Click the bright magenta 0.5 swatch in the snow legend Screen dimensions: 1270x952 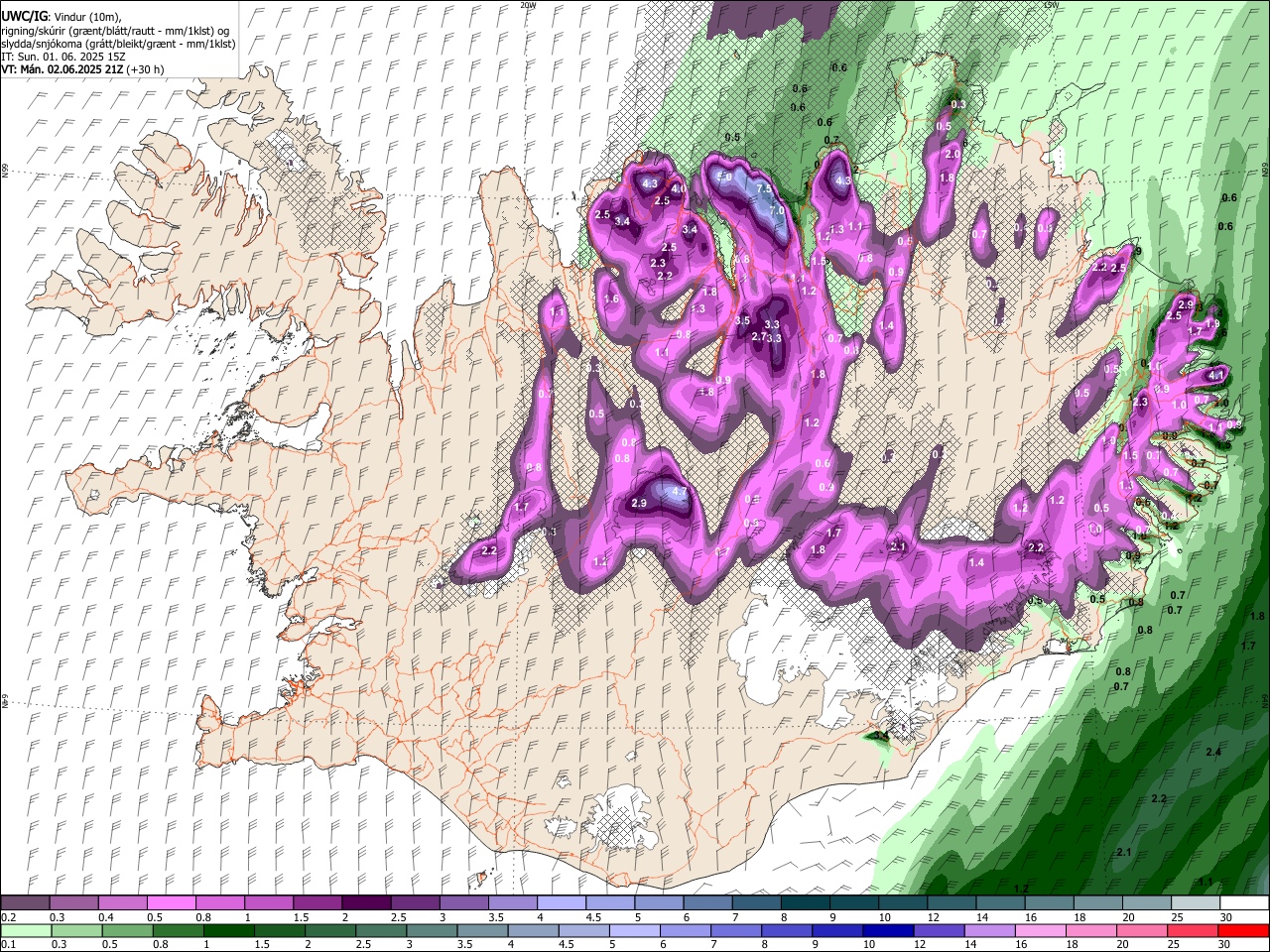pos(174,903)
